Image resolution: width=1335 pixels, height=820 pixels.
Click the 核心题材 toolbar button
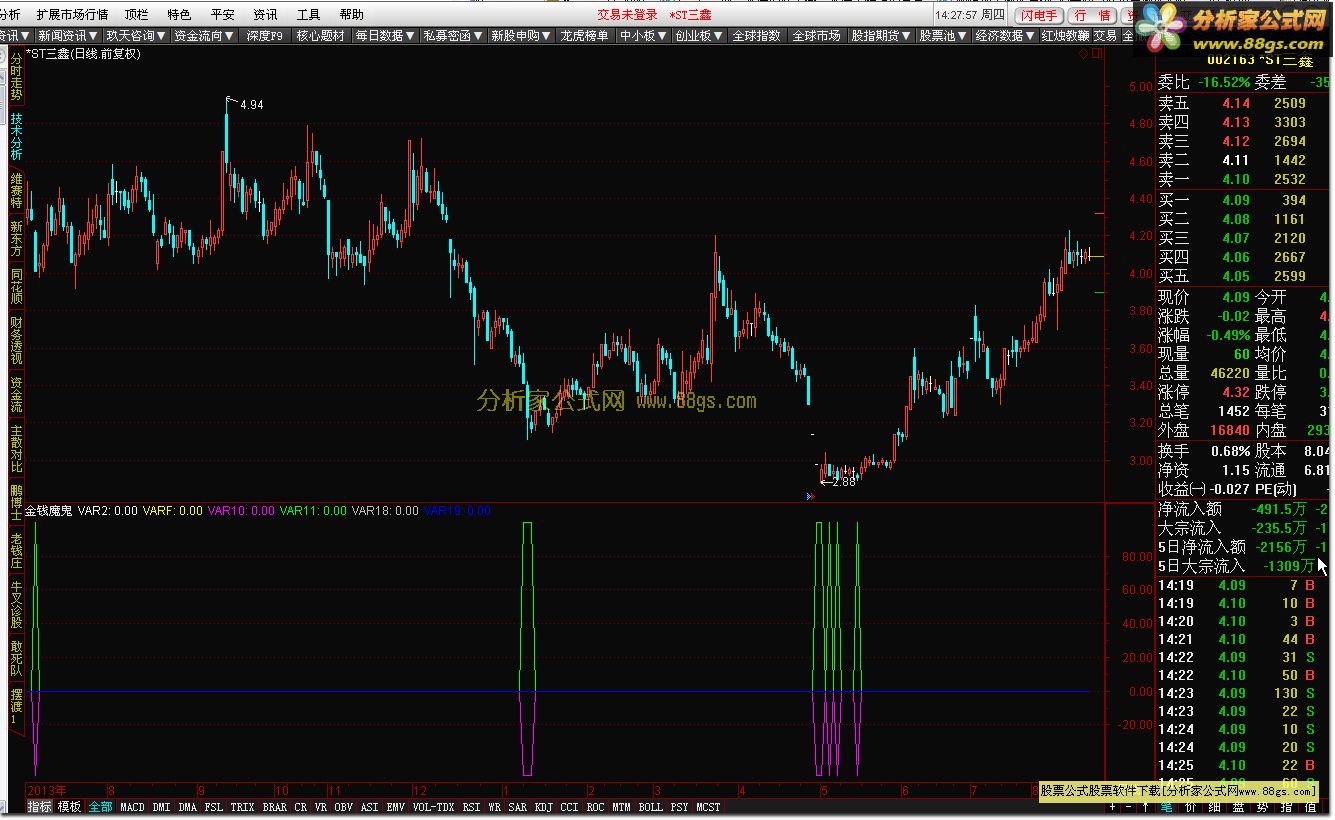320,35
